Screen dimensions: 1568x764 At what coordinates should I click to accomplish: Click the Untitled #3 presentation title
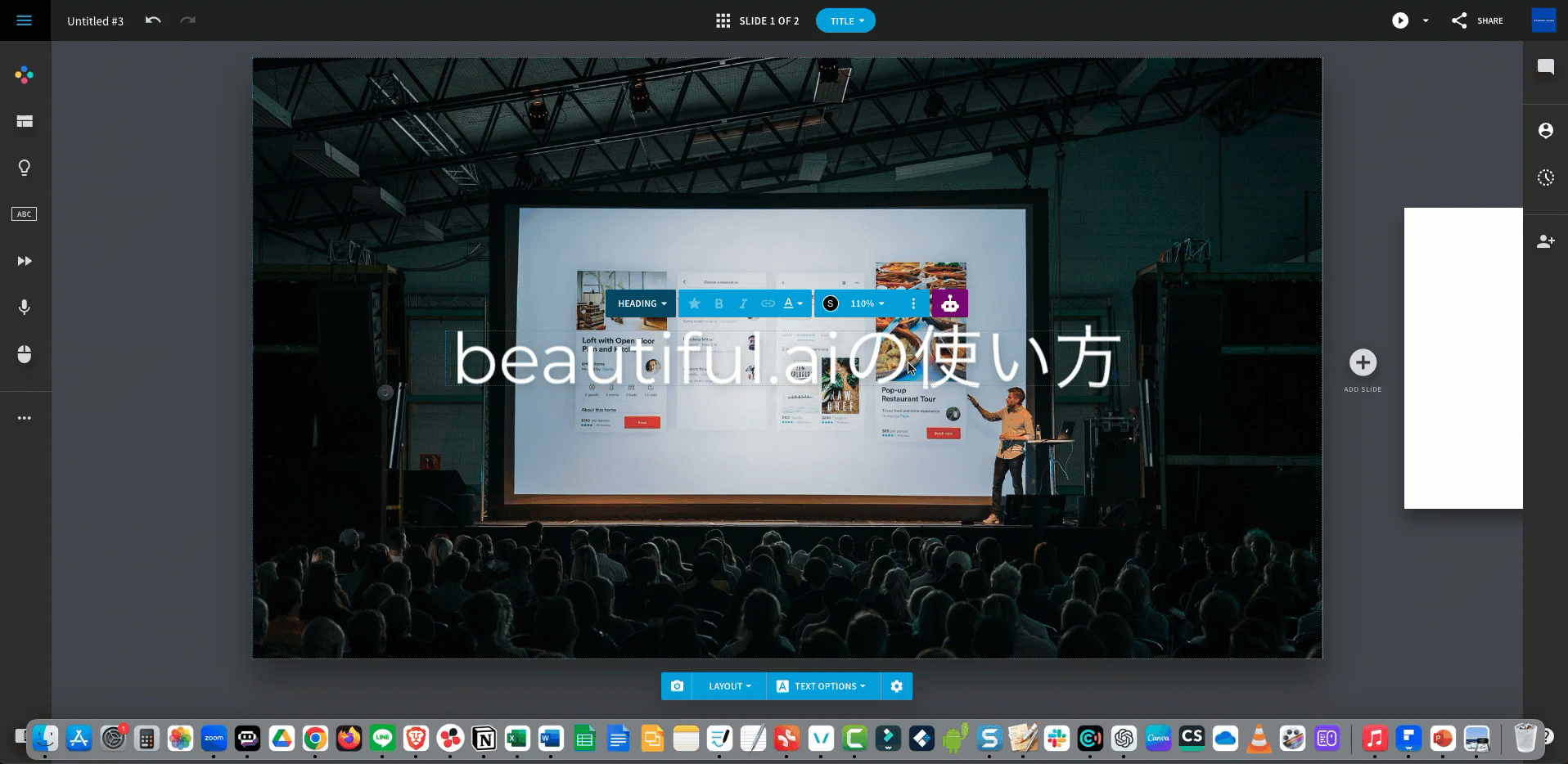click(x=95, y=21)
